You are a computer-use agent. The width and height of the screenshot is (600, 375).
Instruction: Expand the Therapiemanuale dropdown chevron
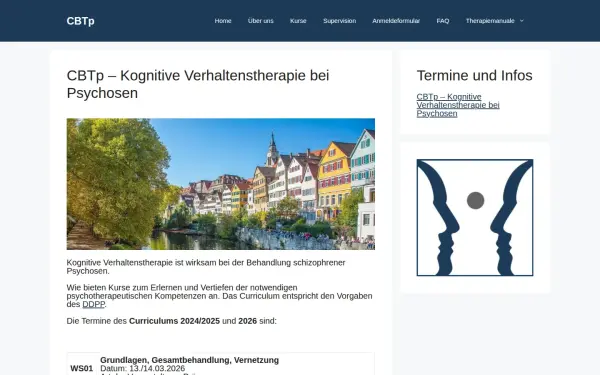(x=522, y=21)
